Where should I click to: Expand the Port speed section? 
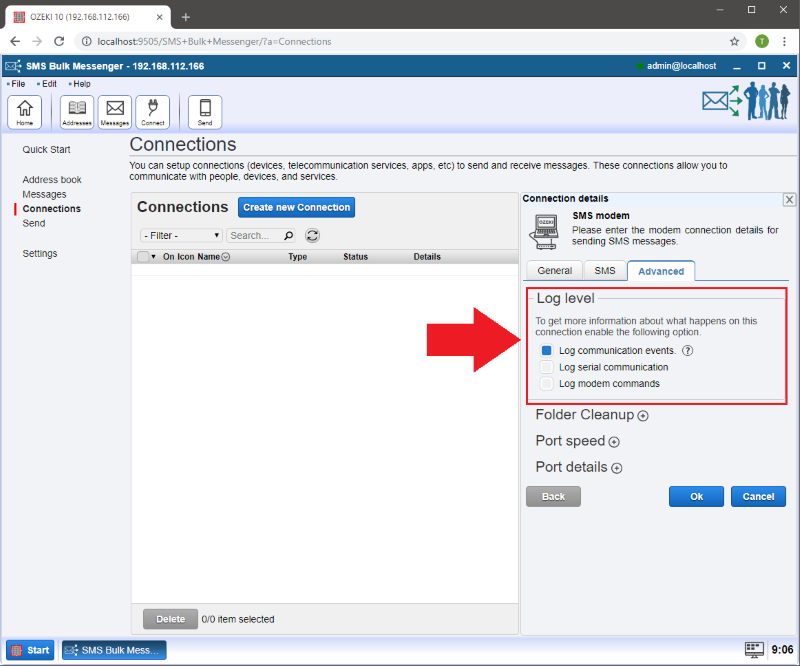pos(614,442)
